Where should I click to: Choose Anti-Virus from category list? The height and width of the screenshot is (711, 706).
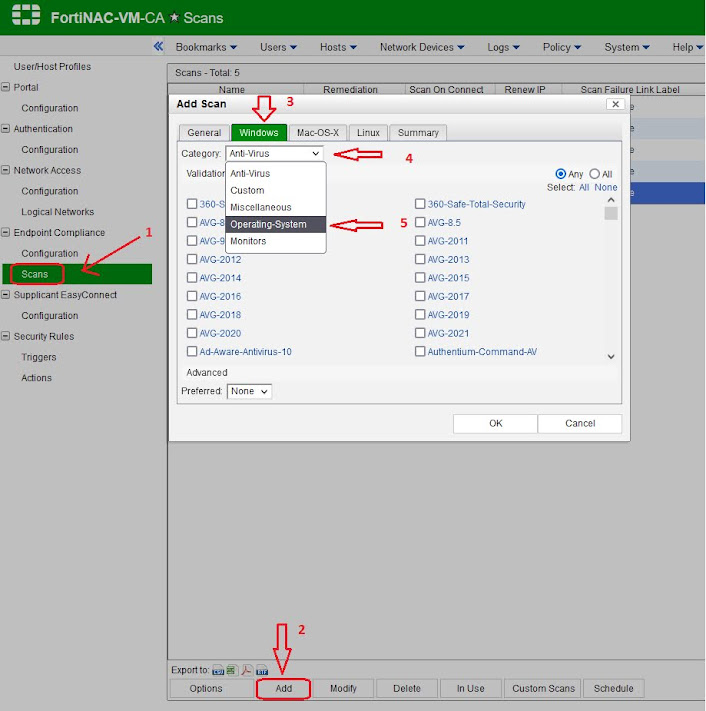(x=276, y=173)
